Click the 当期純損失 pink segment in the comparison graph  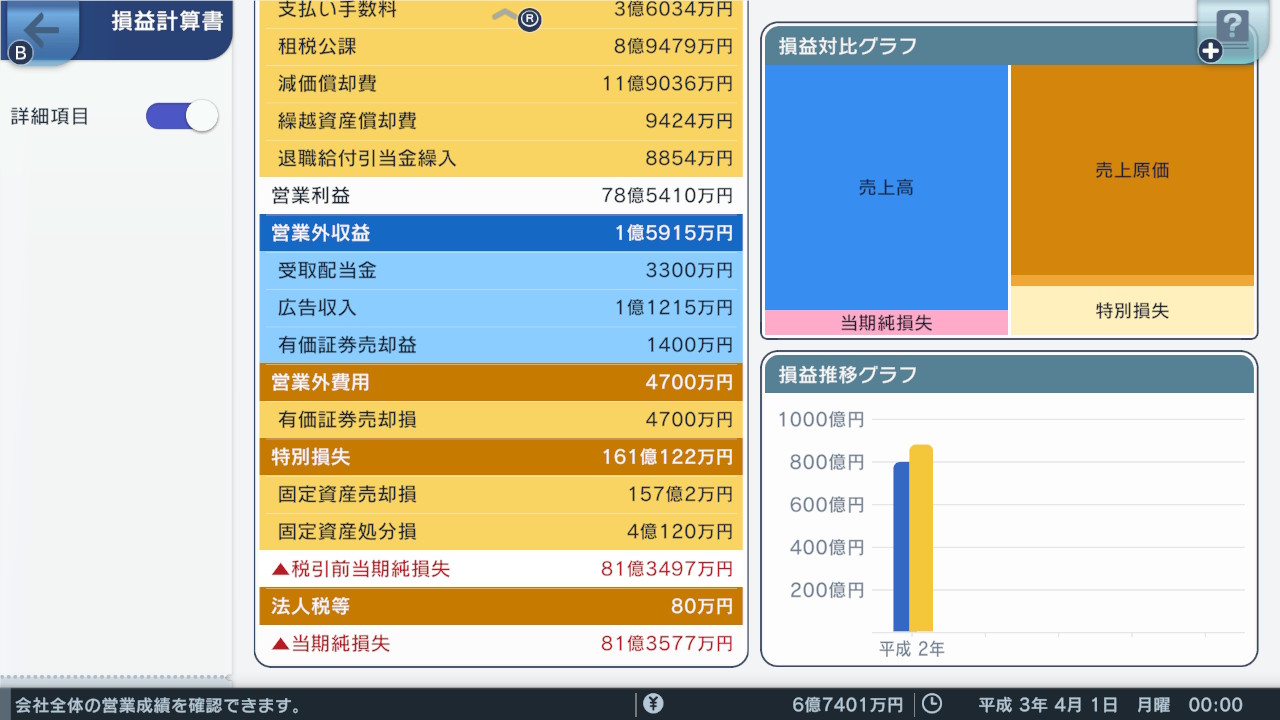[886, 323]
